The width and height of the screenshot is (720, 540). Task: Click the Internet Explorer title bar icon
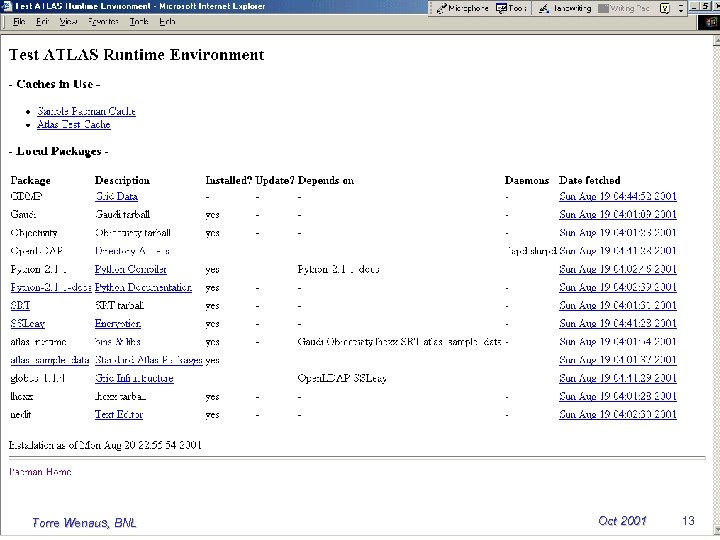[6, 6]
